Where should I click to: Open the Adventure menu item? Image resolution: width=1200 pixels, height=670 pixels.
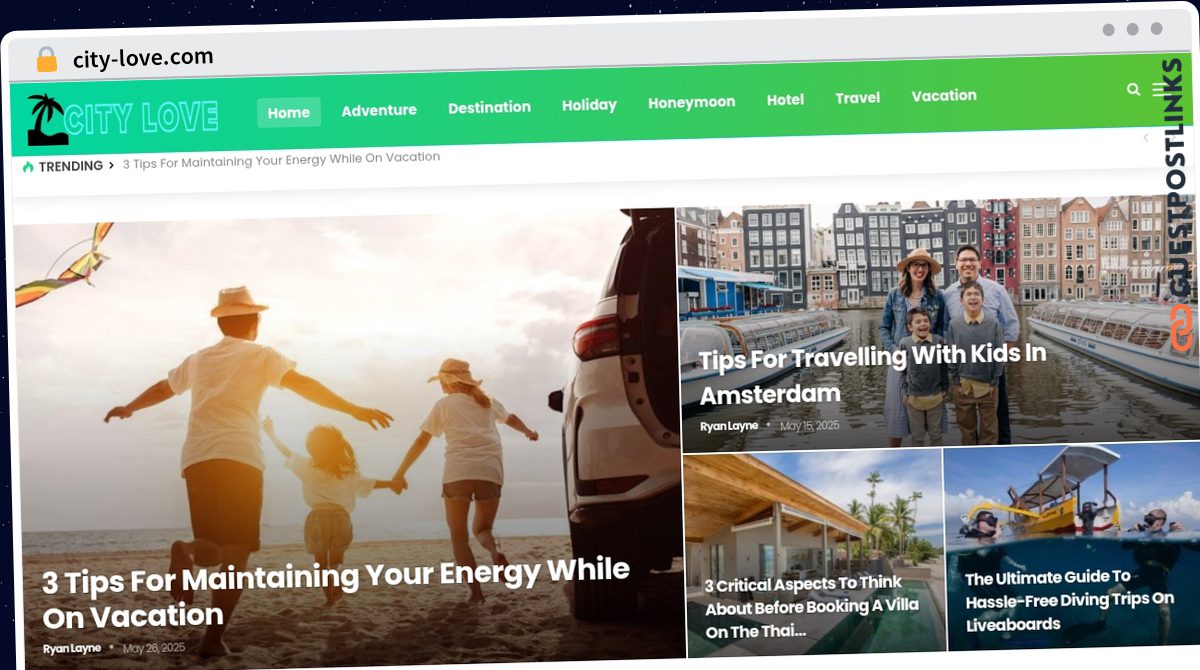tap(379, 110)
